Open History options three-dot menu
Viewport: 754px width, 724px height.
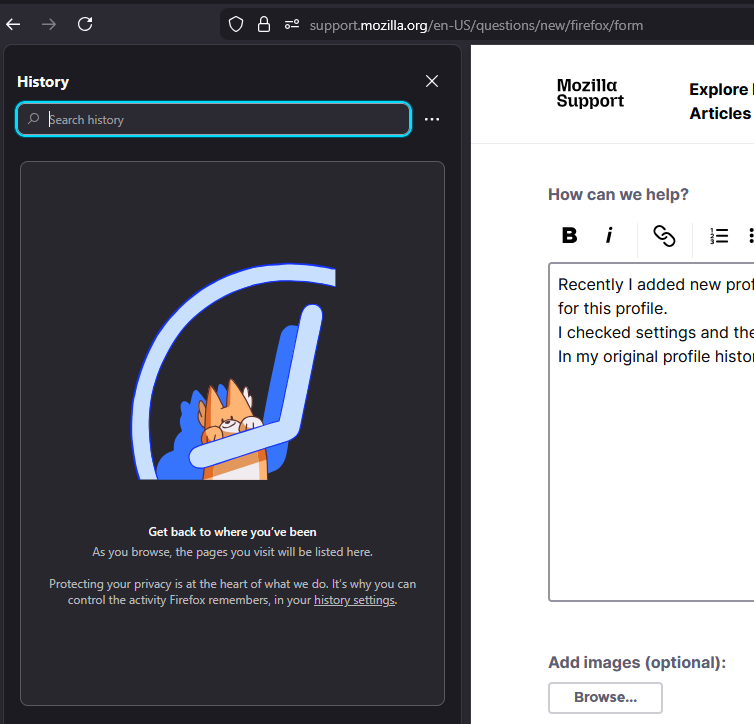tap(432, 119)
